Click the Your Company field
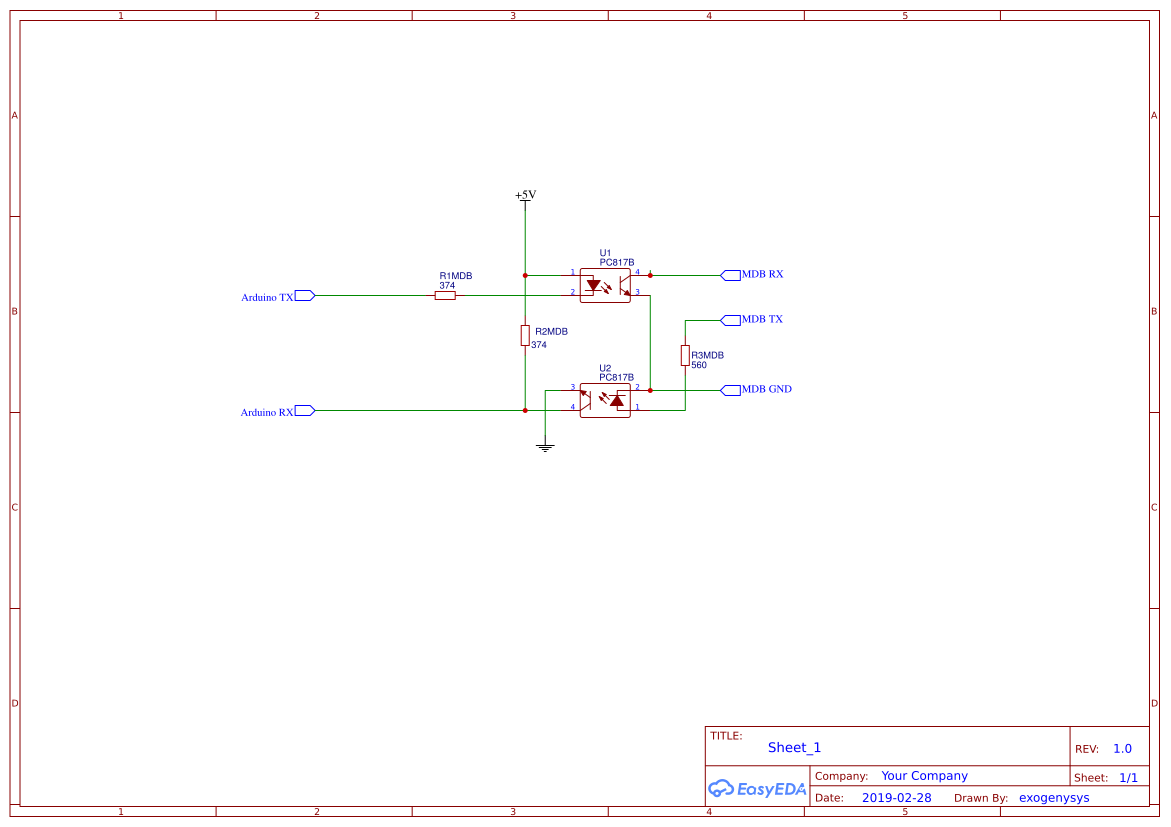This screenshot has width=1171, height=827. (x=923, y=775)
